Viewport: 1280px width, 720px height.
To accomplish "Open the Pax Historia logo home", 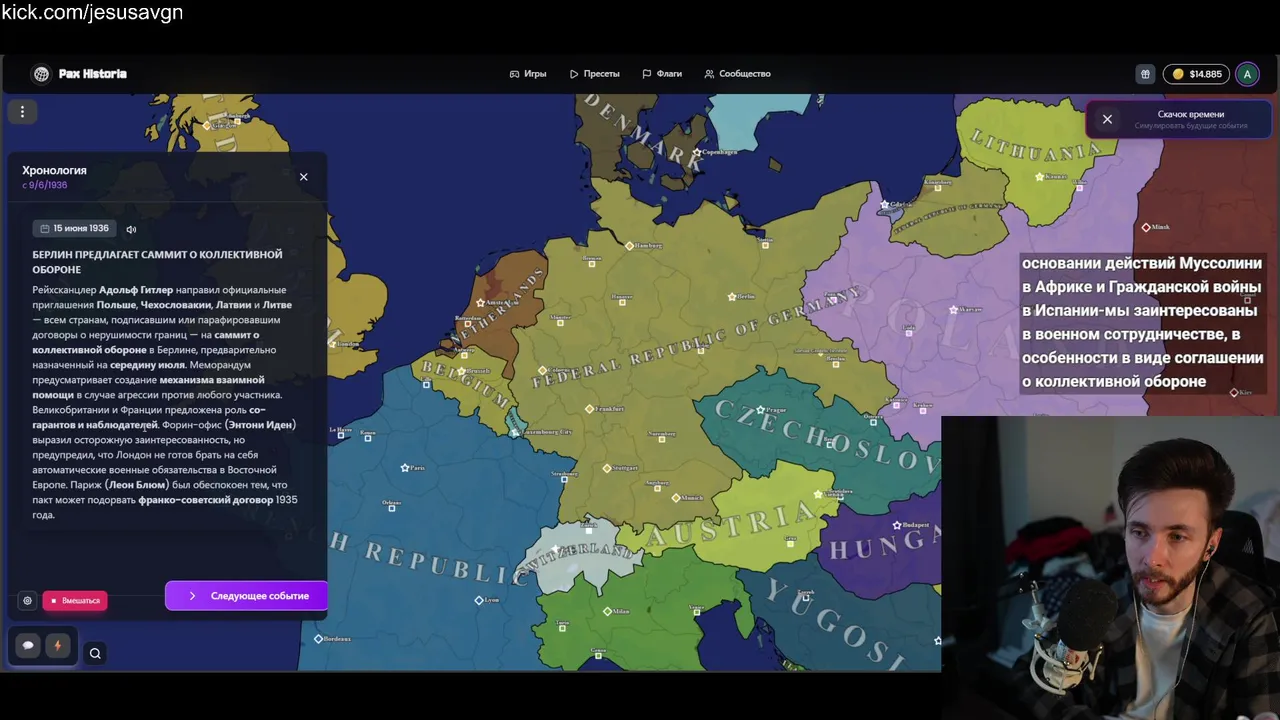I will tap(79, 74).
